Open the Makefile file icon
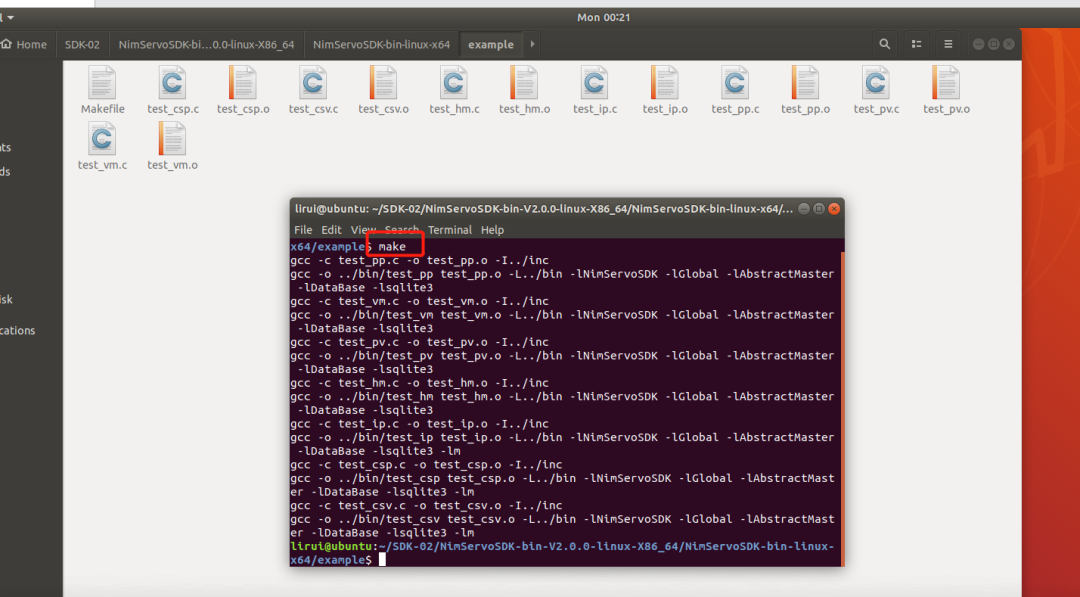 coord(102,90)
